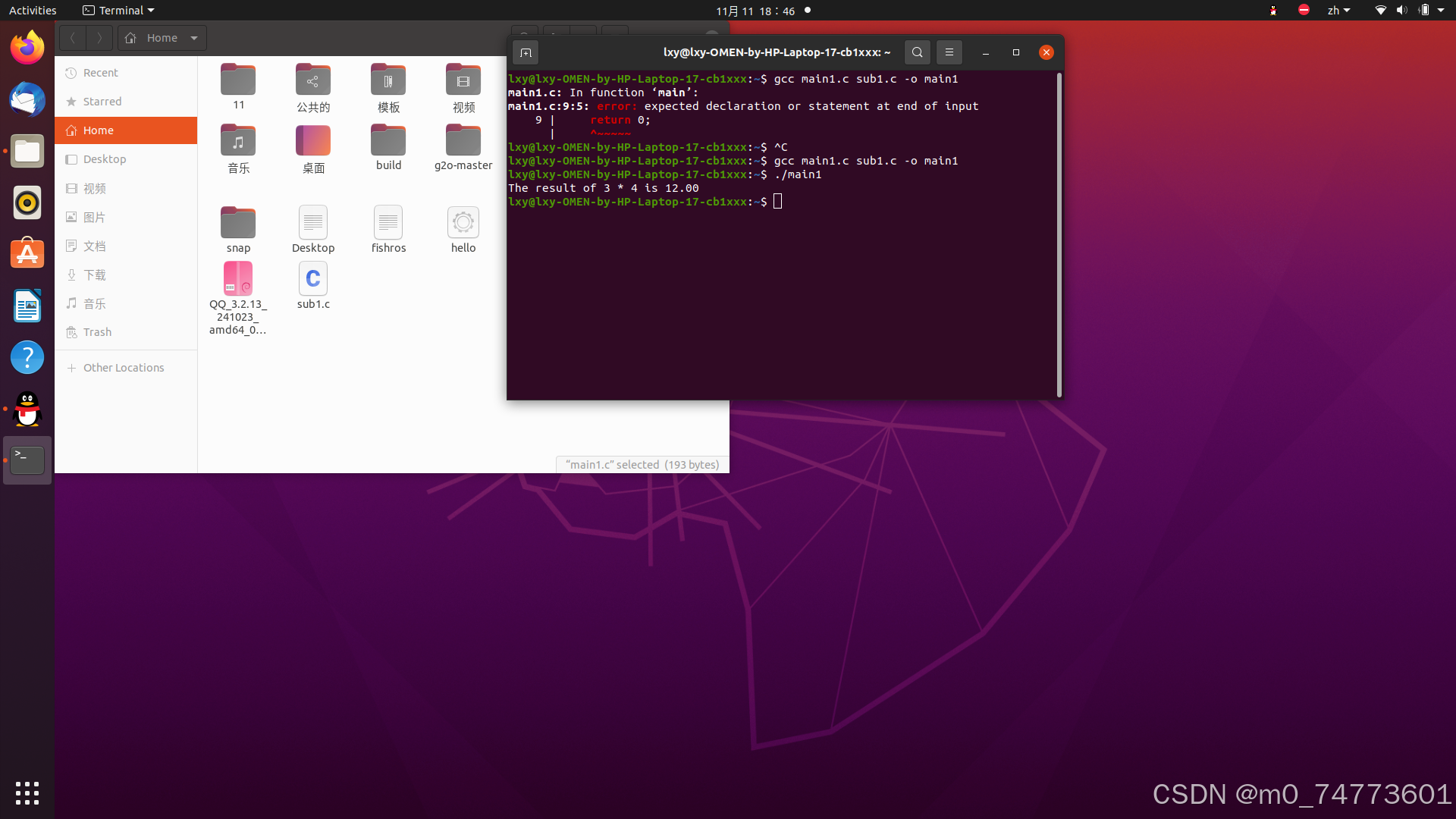Image resolution: width=1456 pixels, height=819 pixels.
Task: Open the Terminal menu in the top bar
Action: tap(118, 10)
